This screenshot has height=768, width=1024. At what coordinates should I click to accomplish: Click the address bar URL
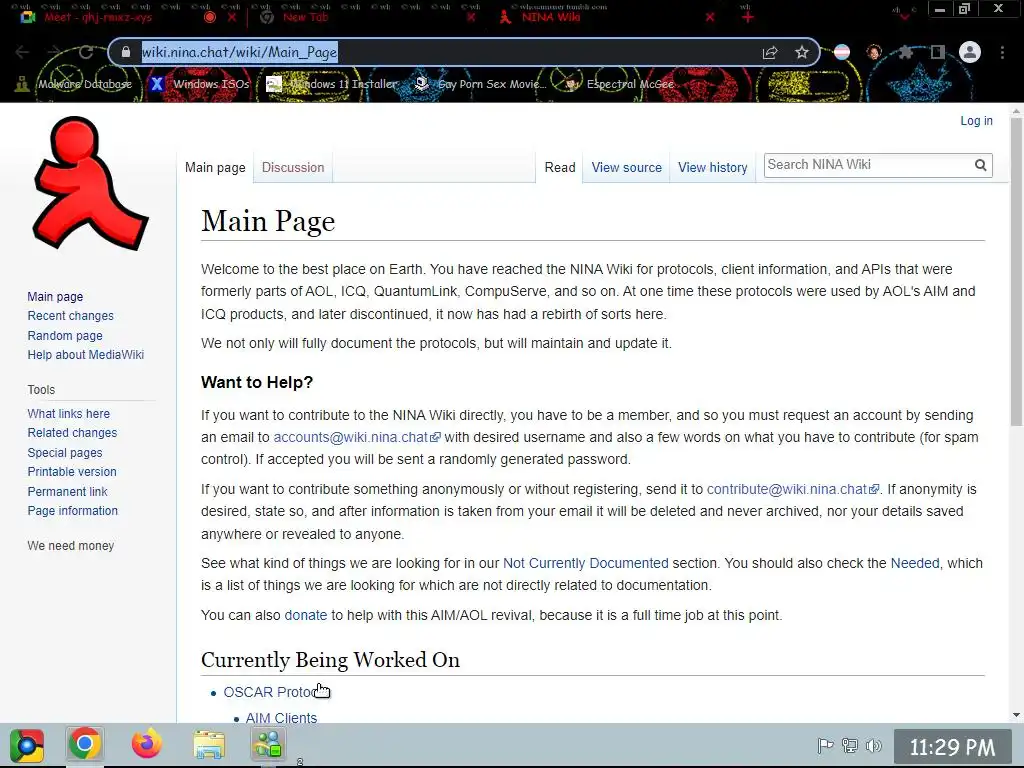tap(240, 52)
